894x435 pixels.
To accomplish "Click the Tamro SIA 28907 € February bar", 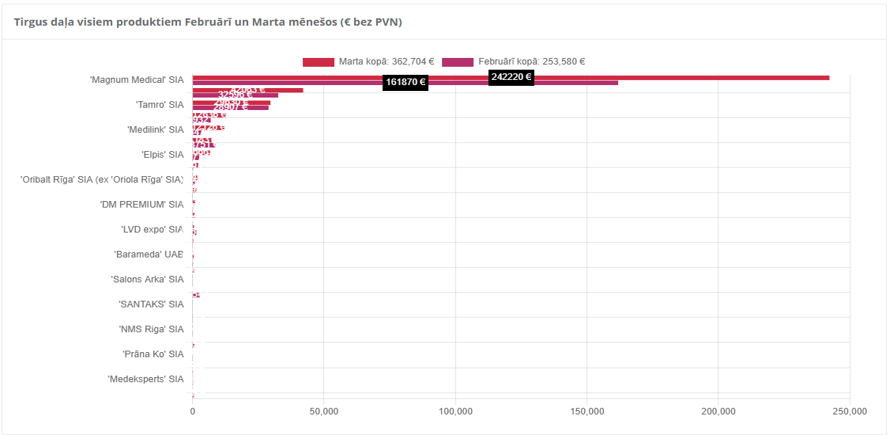I will (230, 108).
